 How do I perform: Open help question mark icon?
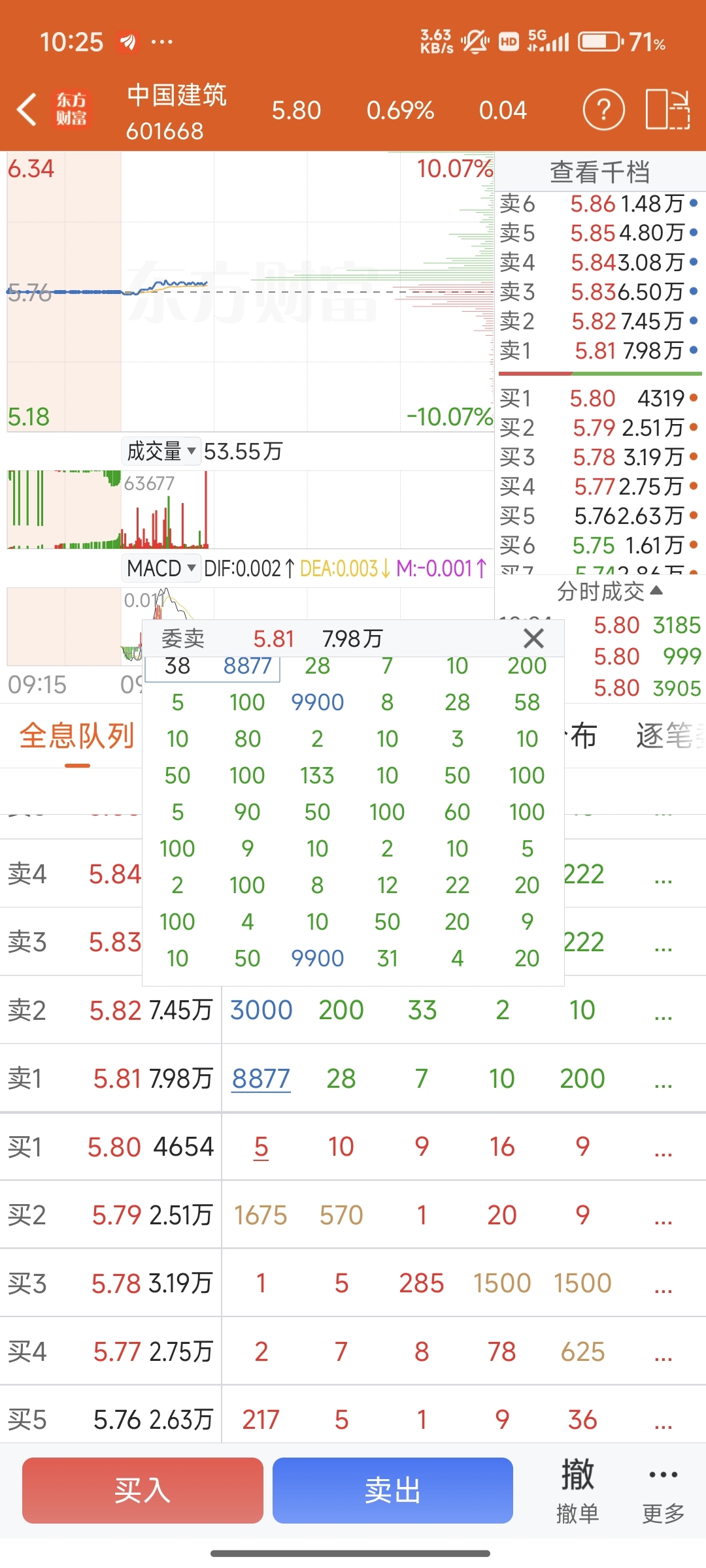pos(603,110)
